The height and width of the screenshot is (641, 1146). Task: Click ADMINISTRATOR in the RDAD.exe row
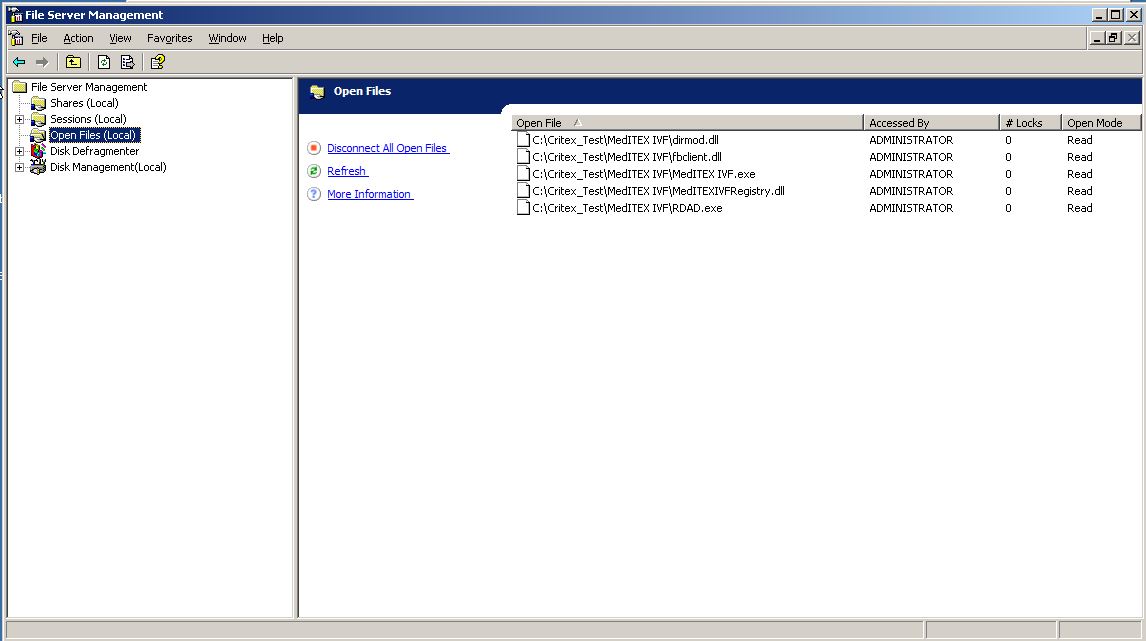(x=911, y=208)
